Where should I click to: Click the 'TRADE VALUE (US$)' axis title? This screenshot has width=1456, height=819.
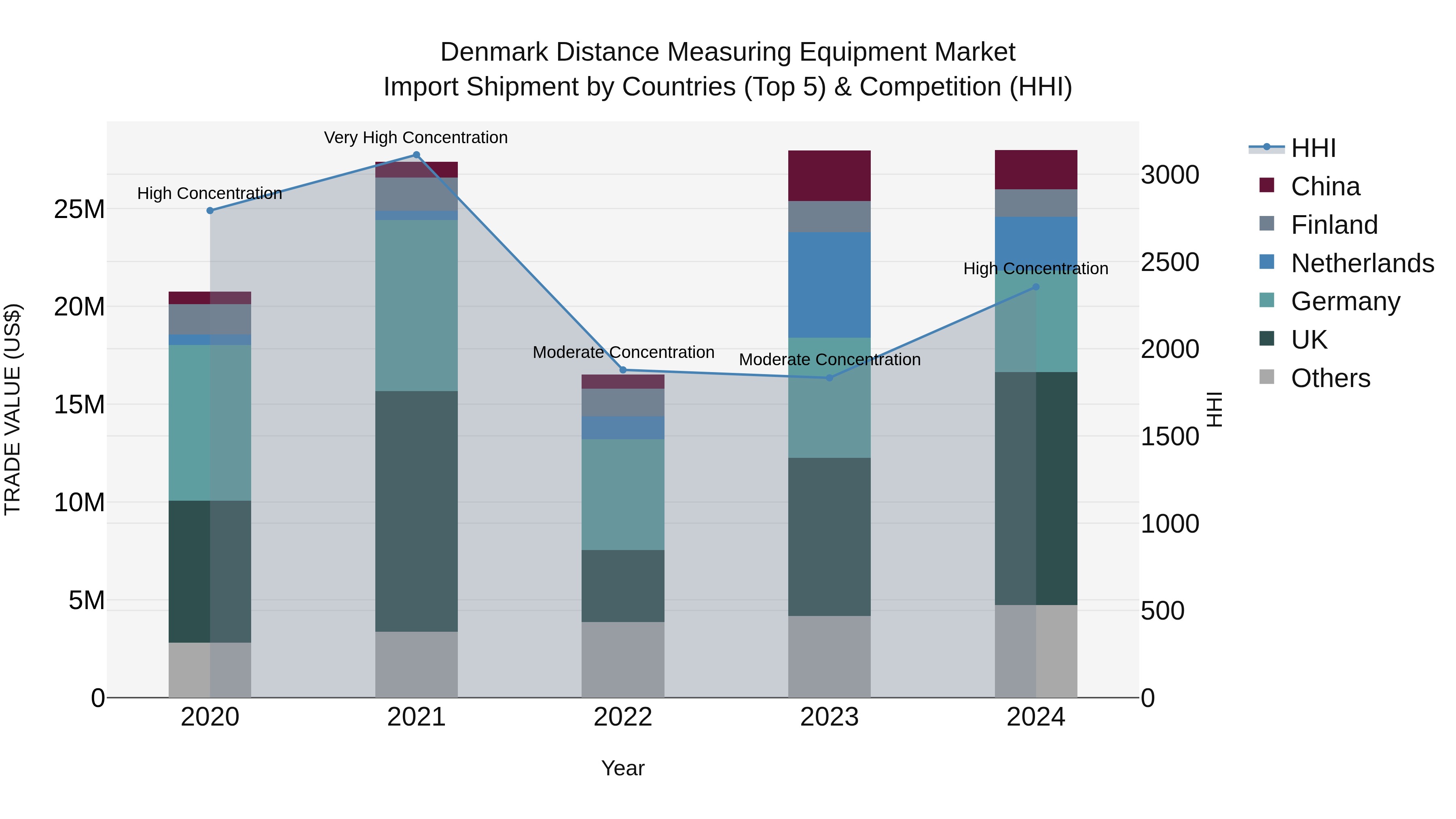click(13, 409)
